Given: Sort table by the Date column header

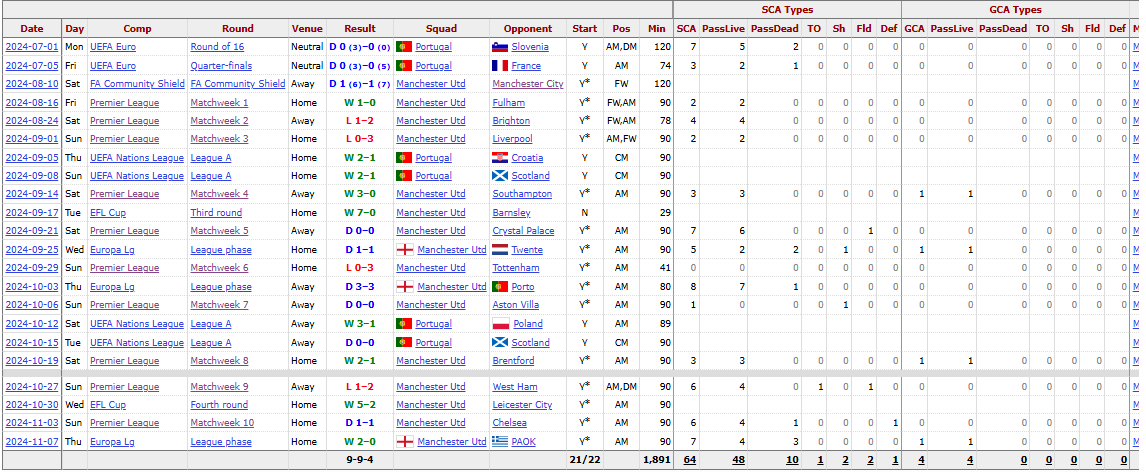Looking at the screenshot, I should click(x=31, y=28).
